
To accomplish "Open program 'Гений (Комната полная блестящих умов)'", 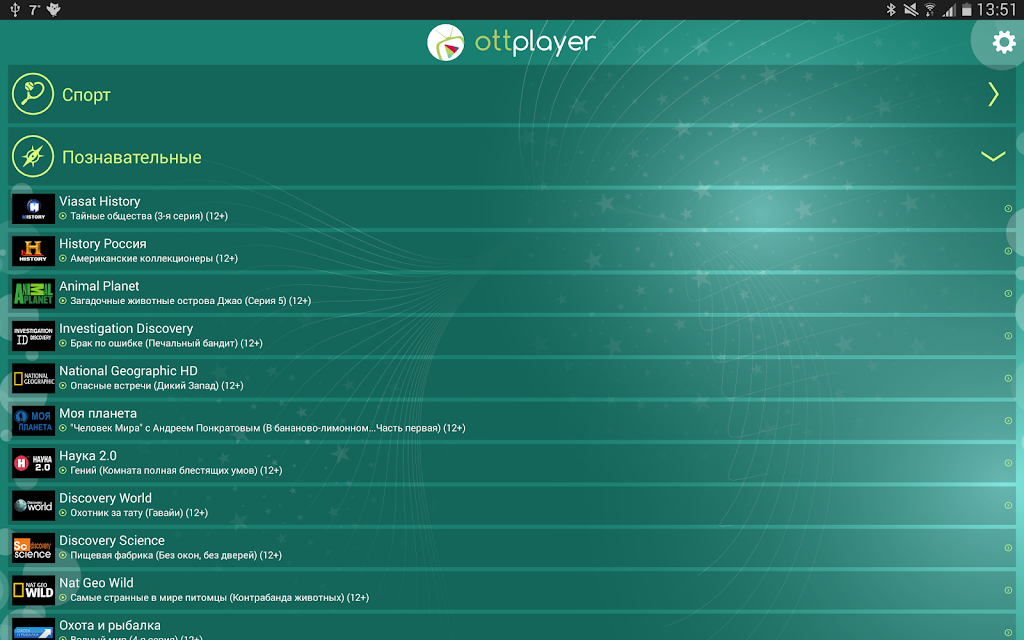I will tap(176, 471).
